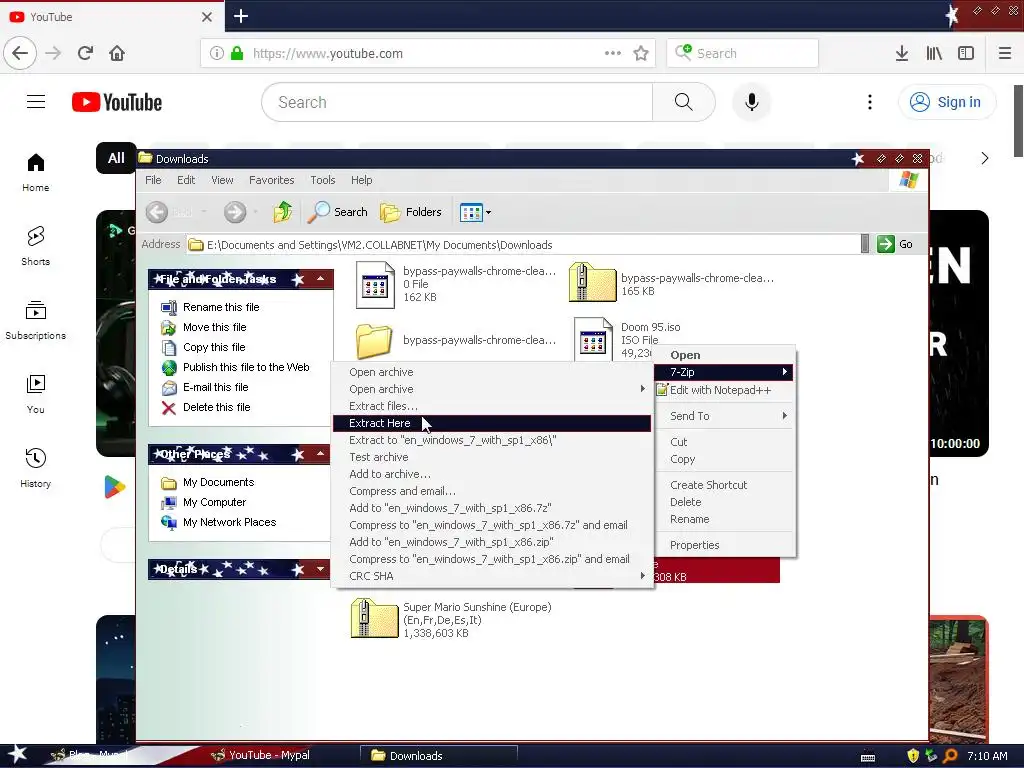Open the Explorer Favorites menu
The height and width of the screenshot is (768, 1024).
271,180
